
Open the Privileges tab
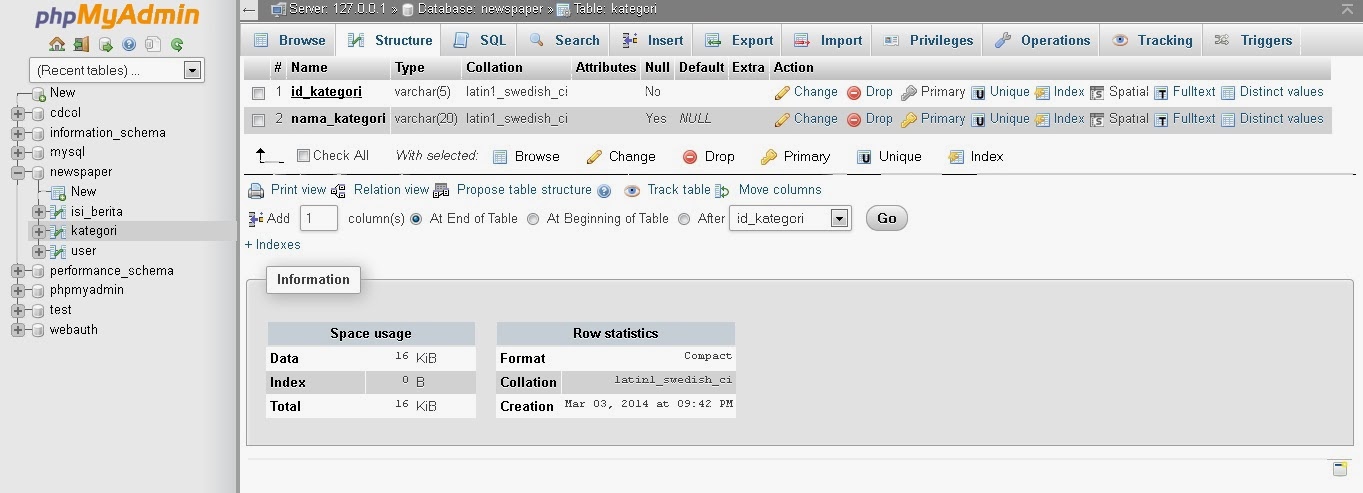click(928, 41)
